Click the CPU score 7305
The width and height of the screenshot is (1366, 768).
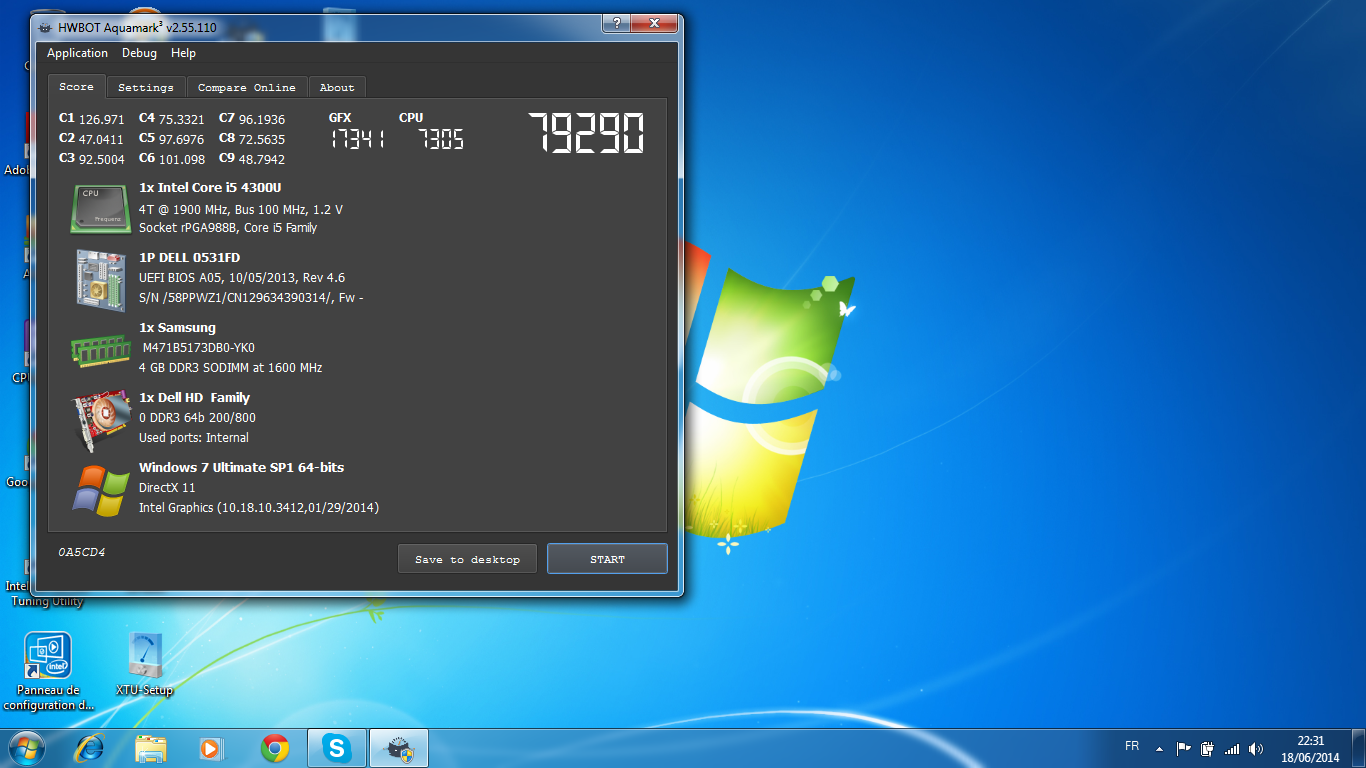coord(441,139)
